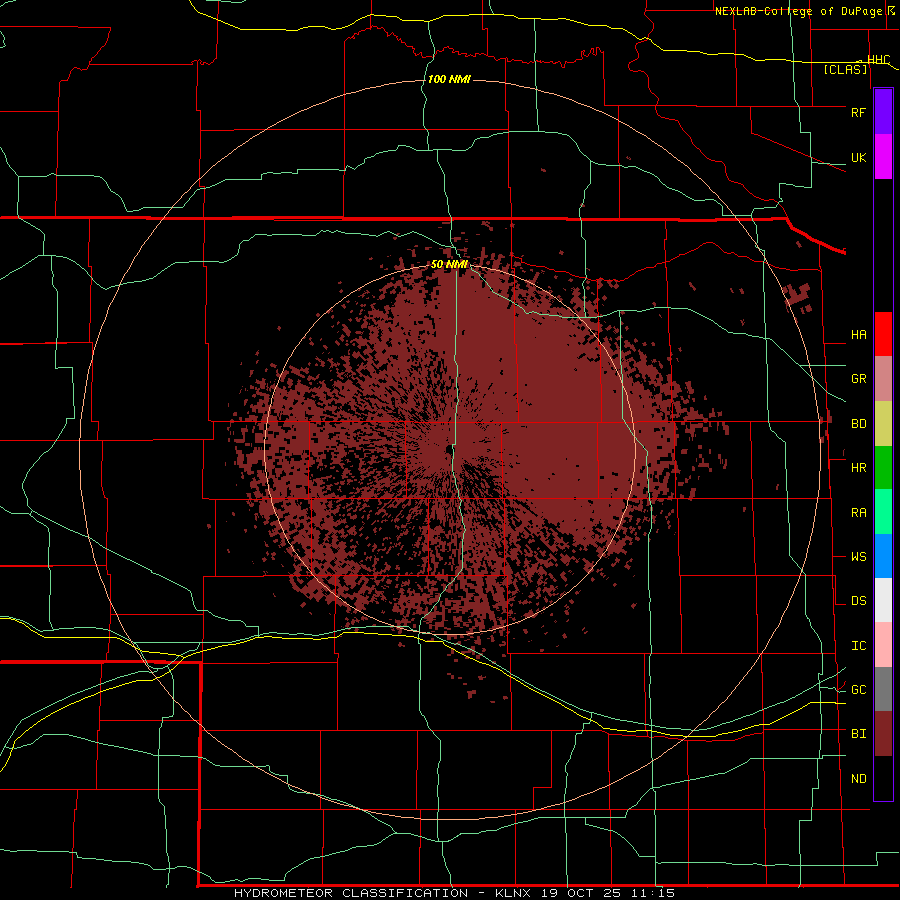The height and width of the screenshot is (900, 900).
Task: Click the HA legend label
Action: click(858, 335)
